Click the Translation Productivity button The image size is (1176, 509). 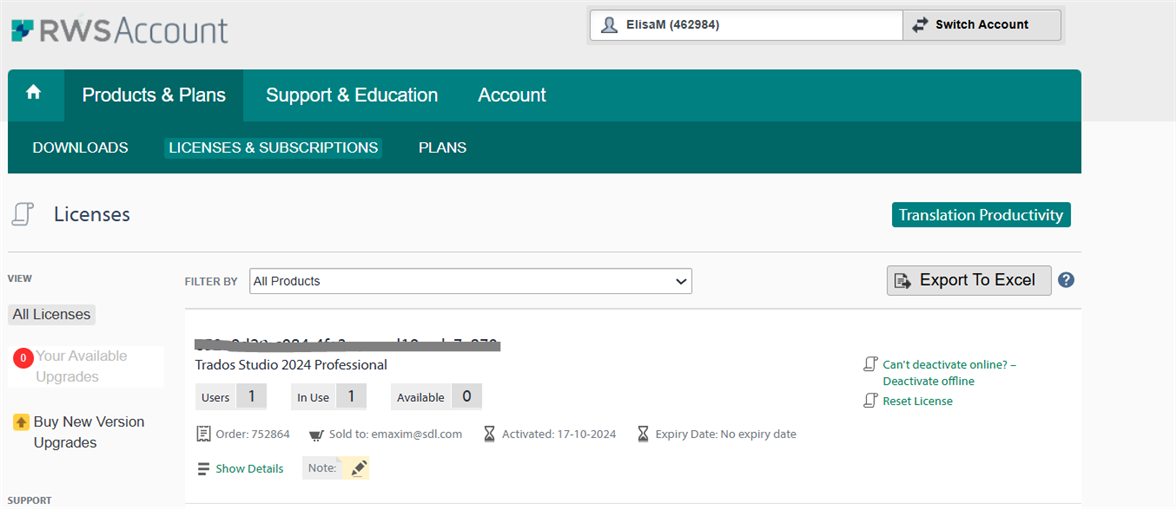point(981,214)
